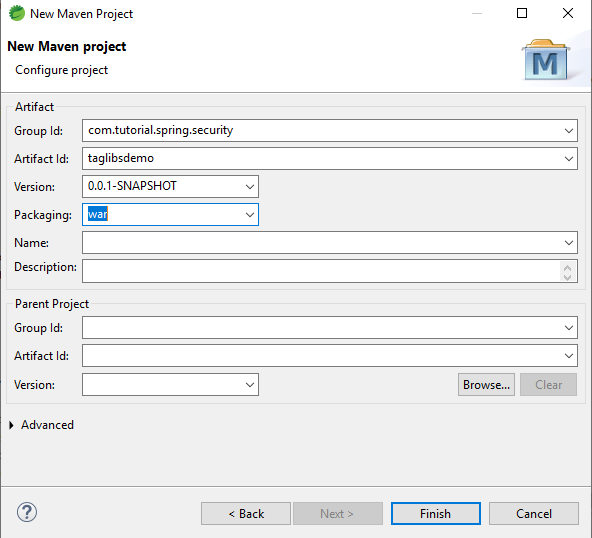Viewport: 592px width, 538px height.
Task: Go back with the < Back button
Action: pyautogui.click(x=246, y=513)
